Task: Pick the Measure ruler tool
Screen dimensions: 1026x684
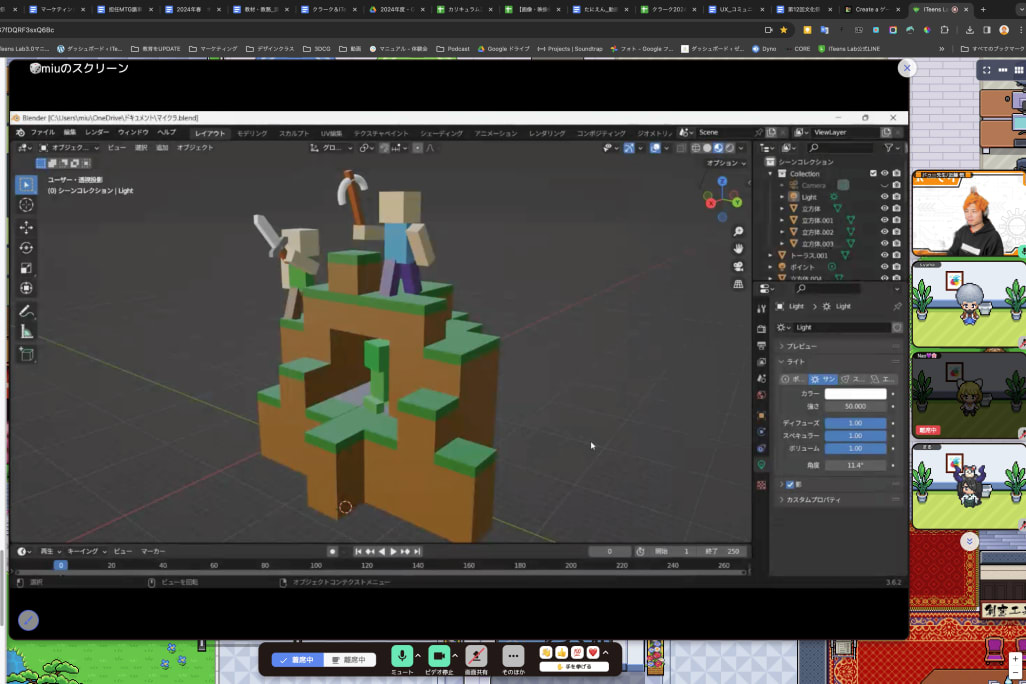Action: pos(26,332)
